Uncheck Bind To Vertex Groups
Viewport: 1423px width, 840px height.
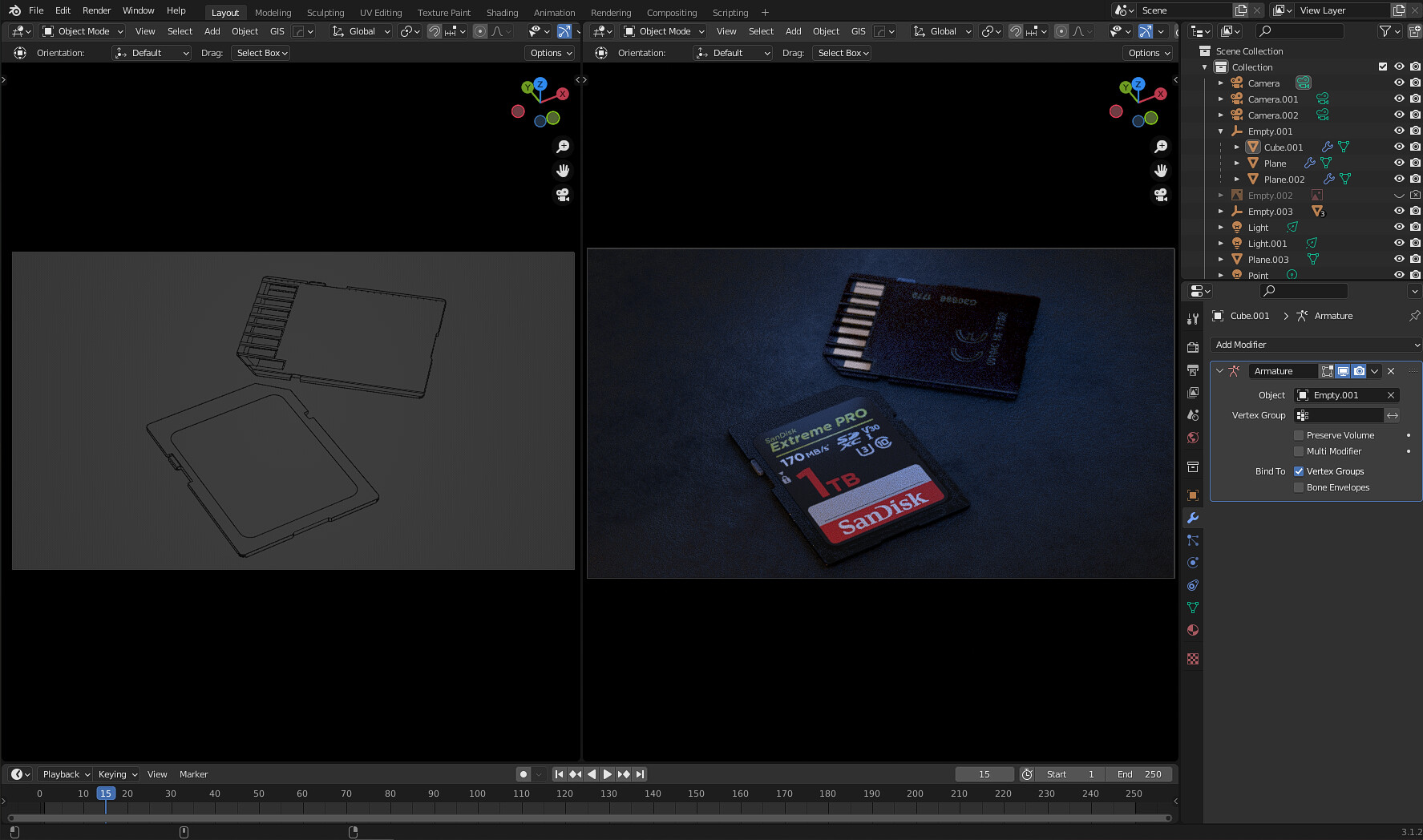pyautogui.click(x=1299, y=471)
